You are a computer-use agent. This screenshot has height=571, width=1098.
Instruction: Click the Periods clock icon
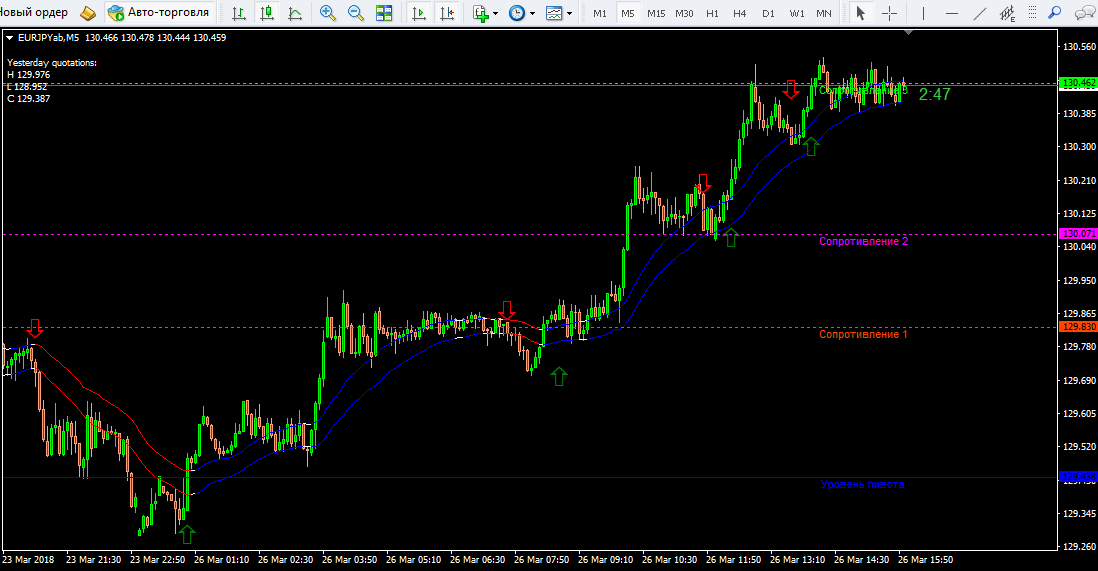tap(517, 13)
